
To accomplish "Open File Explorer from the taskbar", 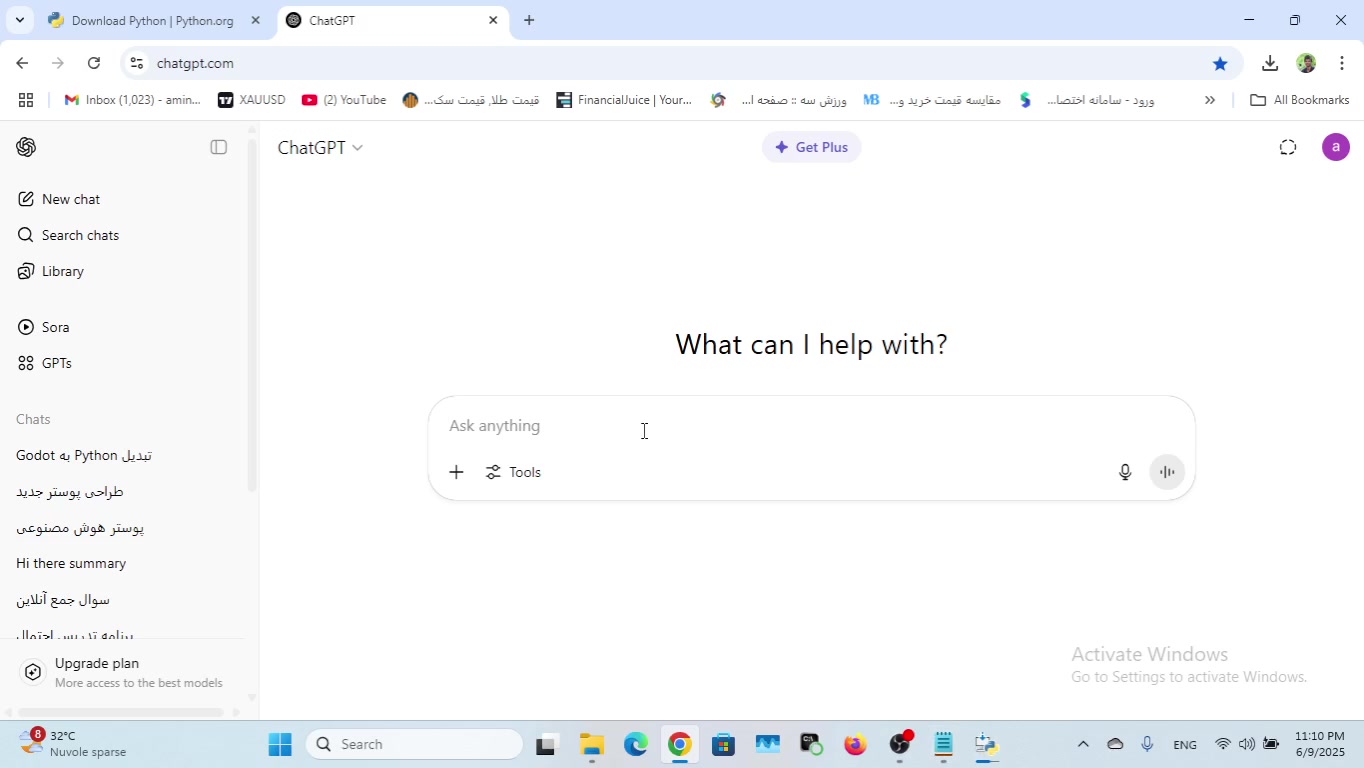I will tap(592, 744).
